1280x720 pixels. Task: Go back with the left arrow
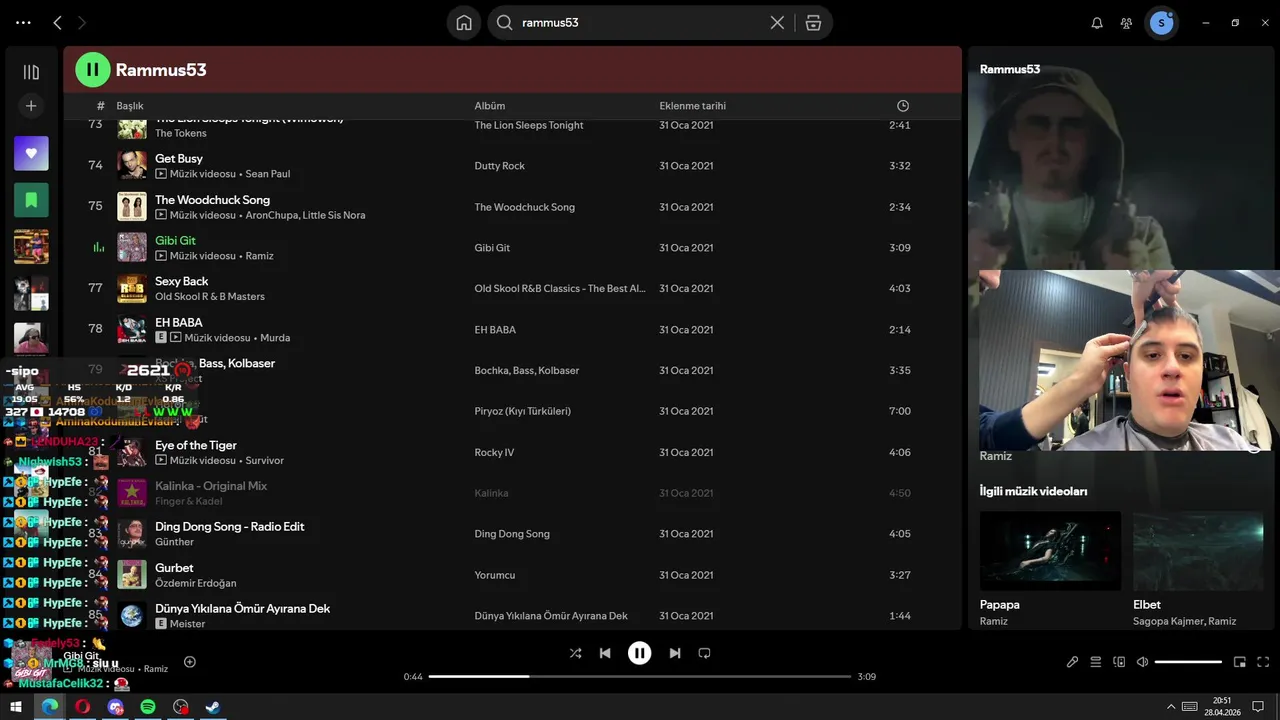(57, 22)
